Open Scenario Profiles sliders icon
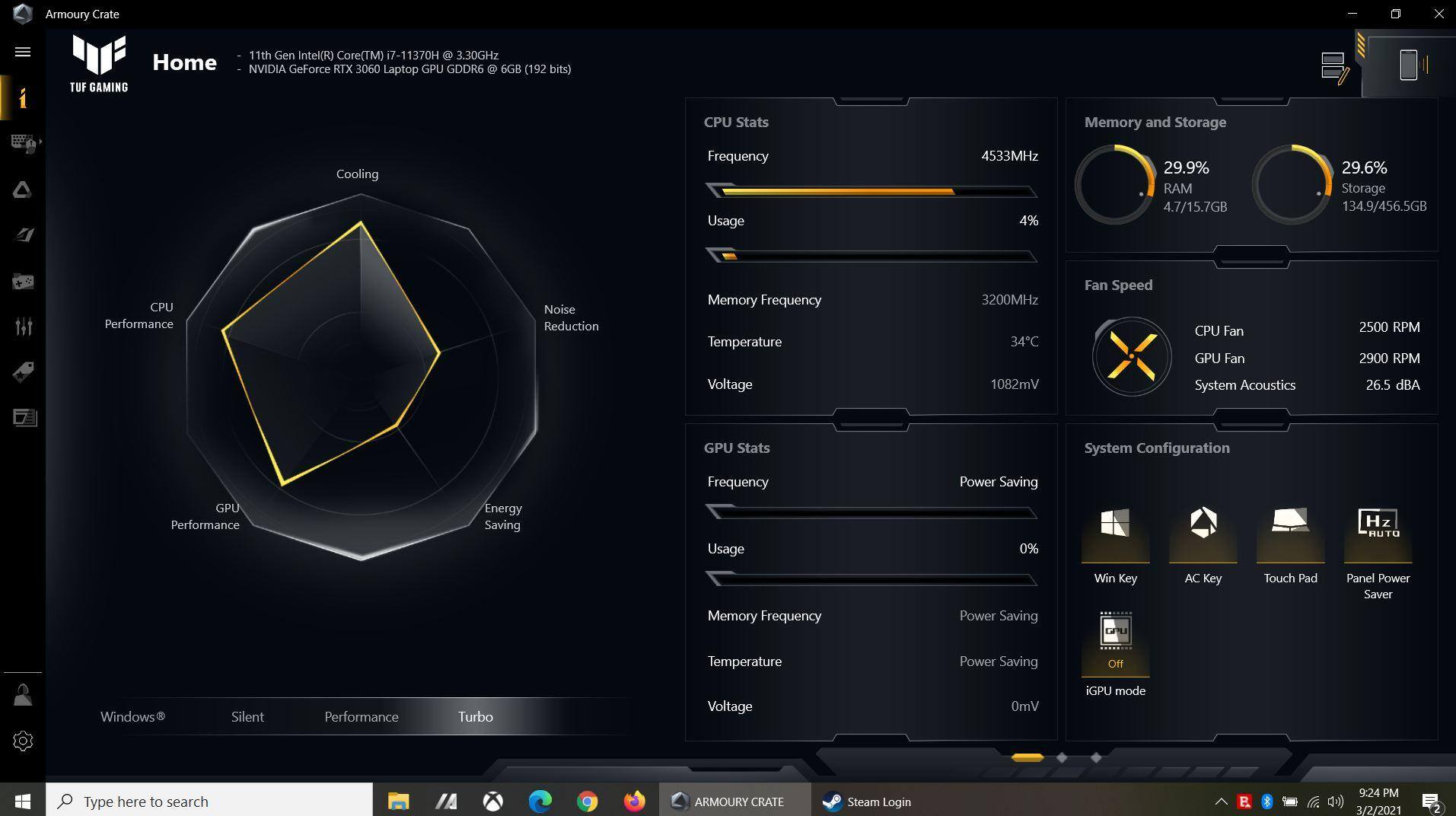The height and width of the screenshot is (816, 1456). [23, 327]
